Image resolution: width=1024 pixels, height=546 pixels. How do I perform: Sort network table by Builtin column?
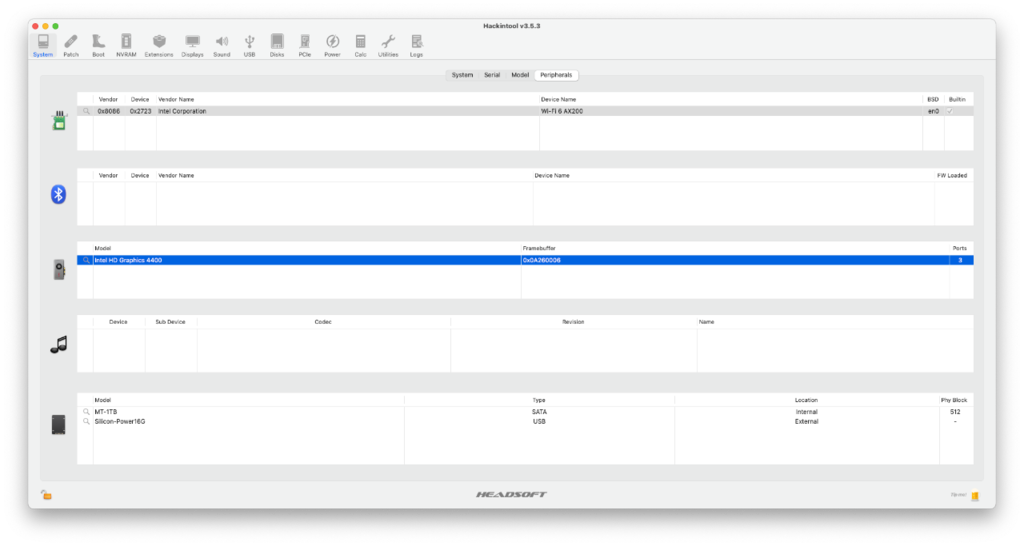click(957, 100)
